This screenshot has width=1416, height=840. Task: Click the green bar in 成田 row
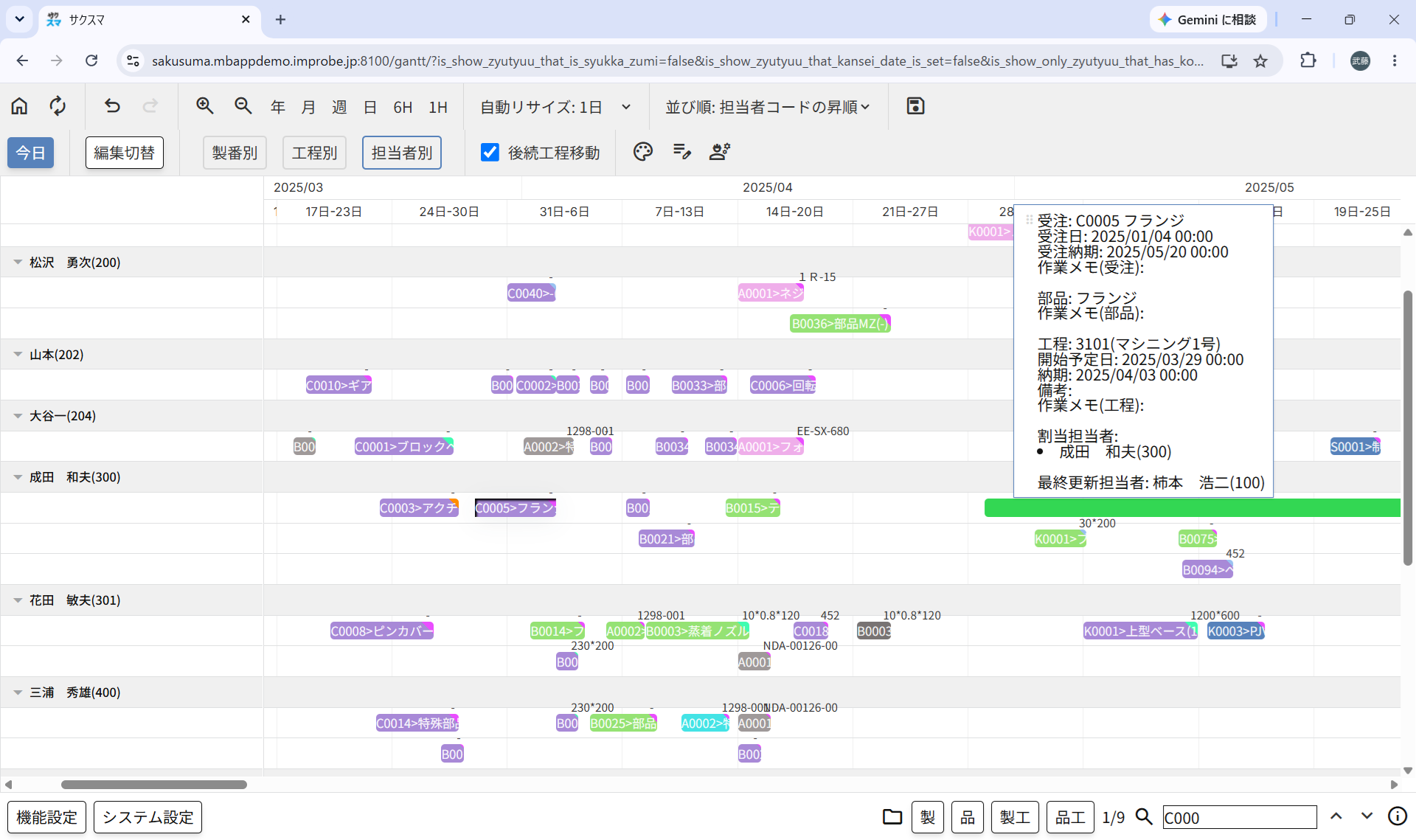1192,507
